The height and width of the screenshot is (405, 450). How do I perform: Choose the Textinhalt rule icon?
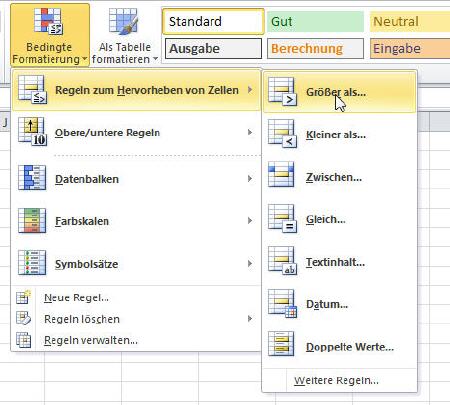tap(282, 261)
